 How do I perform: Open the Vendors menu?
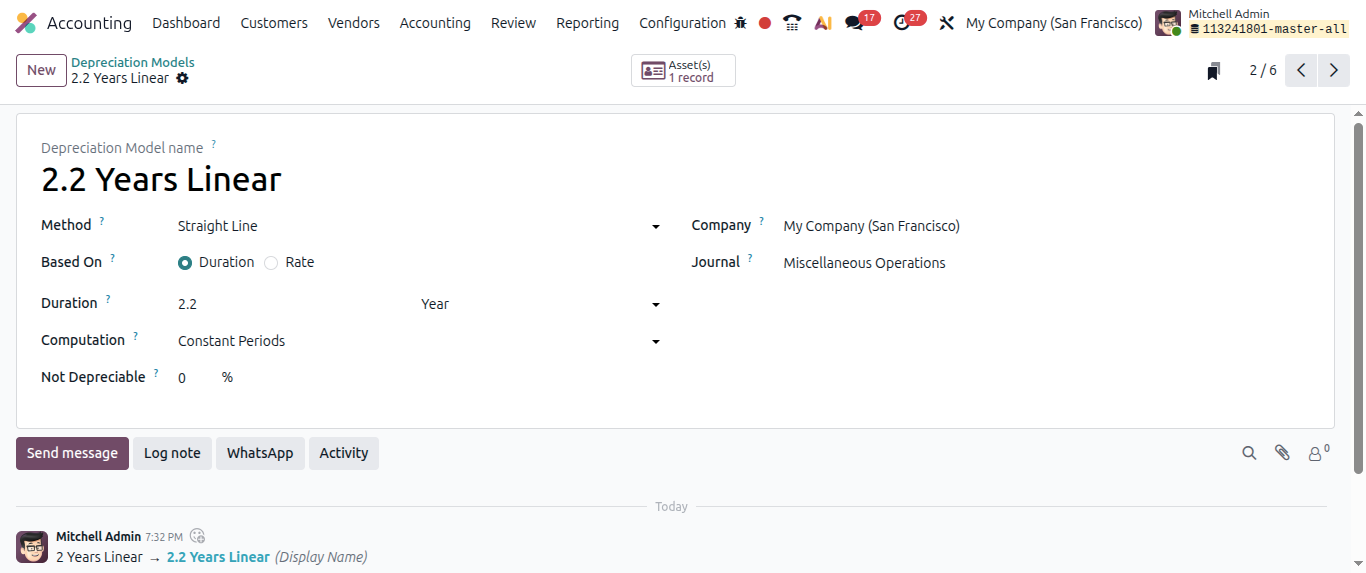(354, 23)
